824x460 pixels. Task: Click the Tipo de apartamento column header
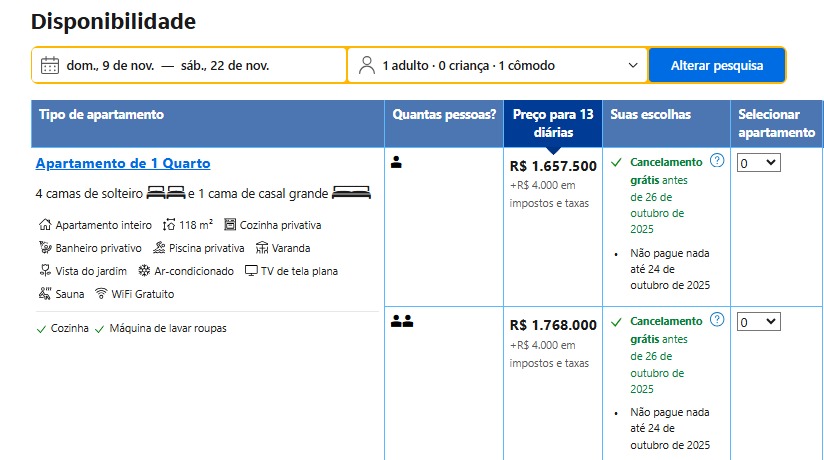[101, 115]
